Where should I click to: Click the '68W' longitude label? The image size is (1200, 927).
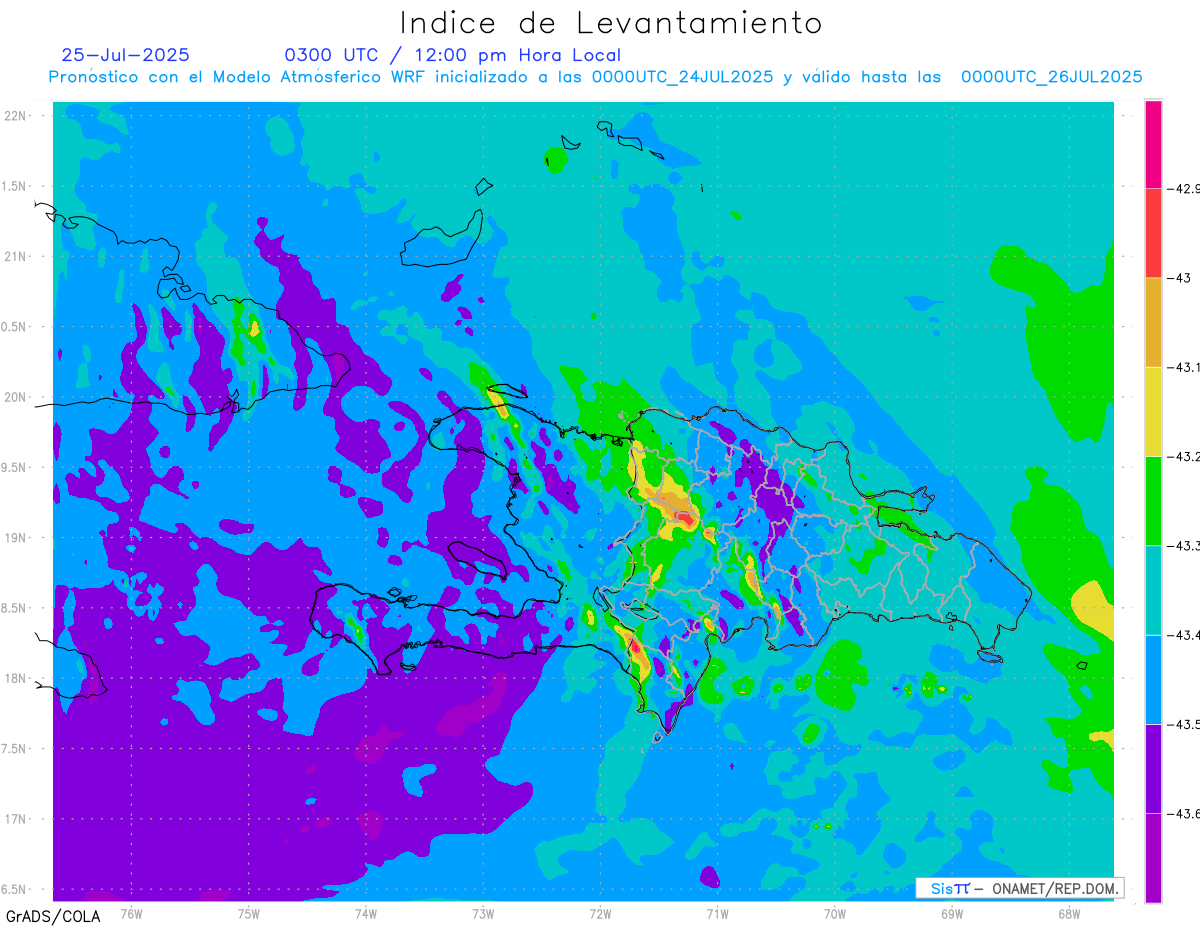(1069, 914)
